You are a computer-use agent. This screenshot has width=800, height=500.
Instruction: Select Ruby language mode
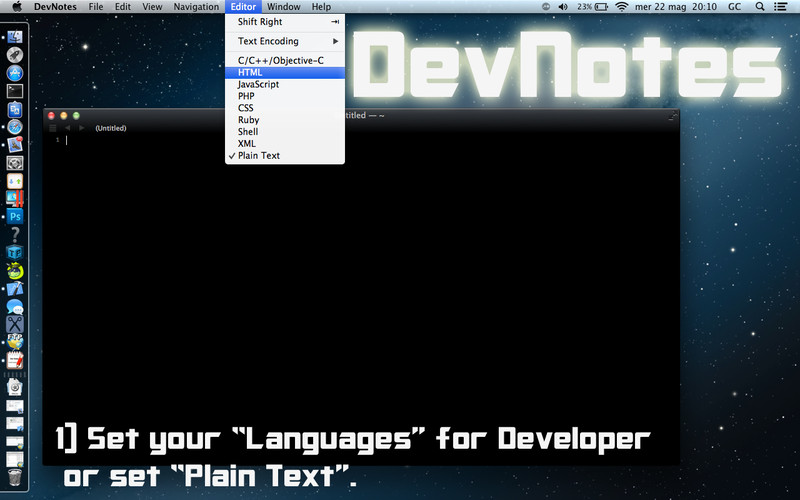click(285, 120)
